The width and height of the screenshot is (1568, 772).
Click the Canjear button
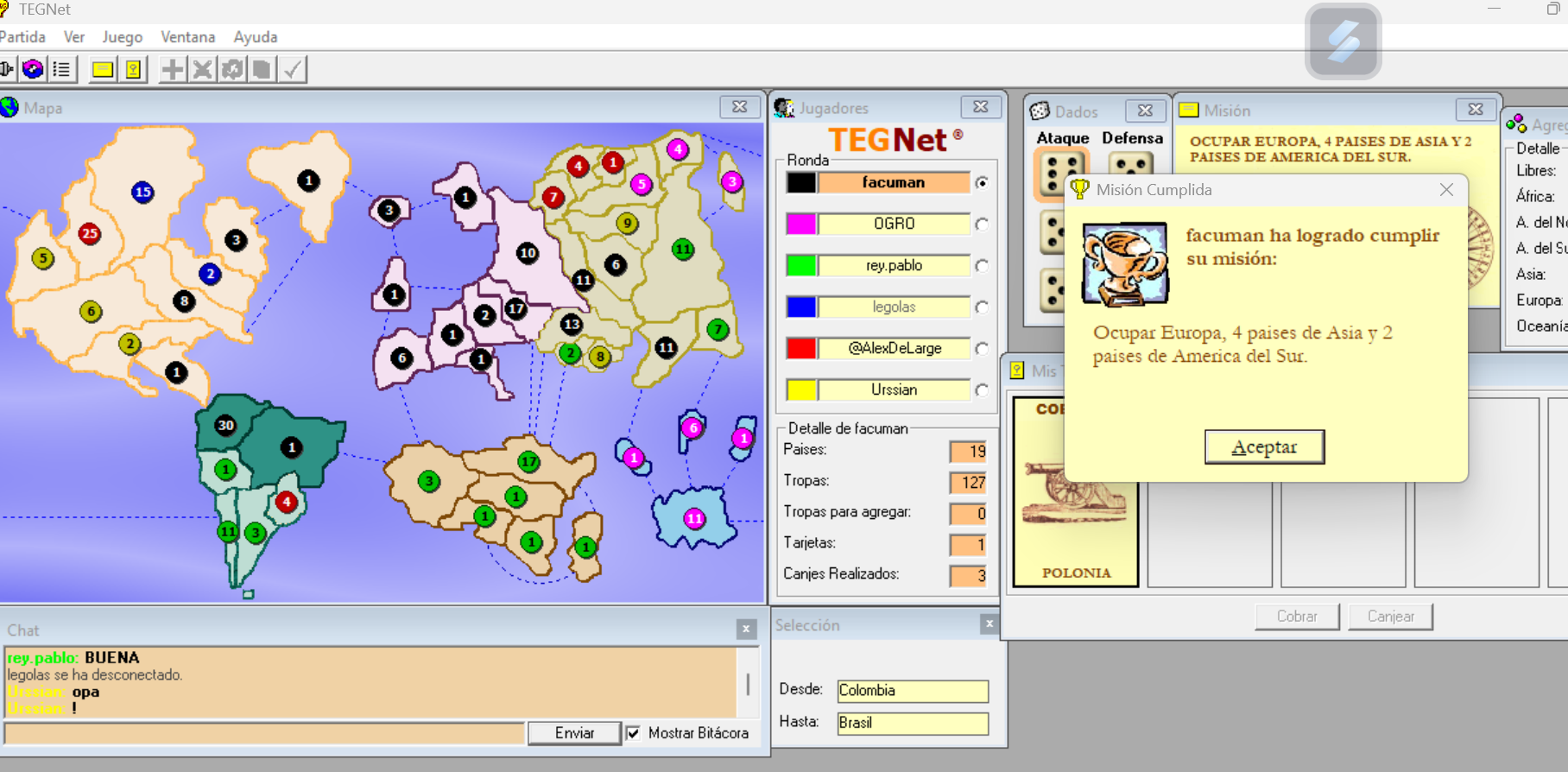click(x=1390, y=617)
